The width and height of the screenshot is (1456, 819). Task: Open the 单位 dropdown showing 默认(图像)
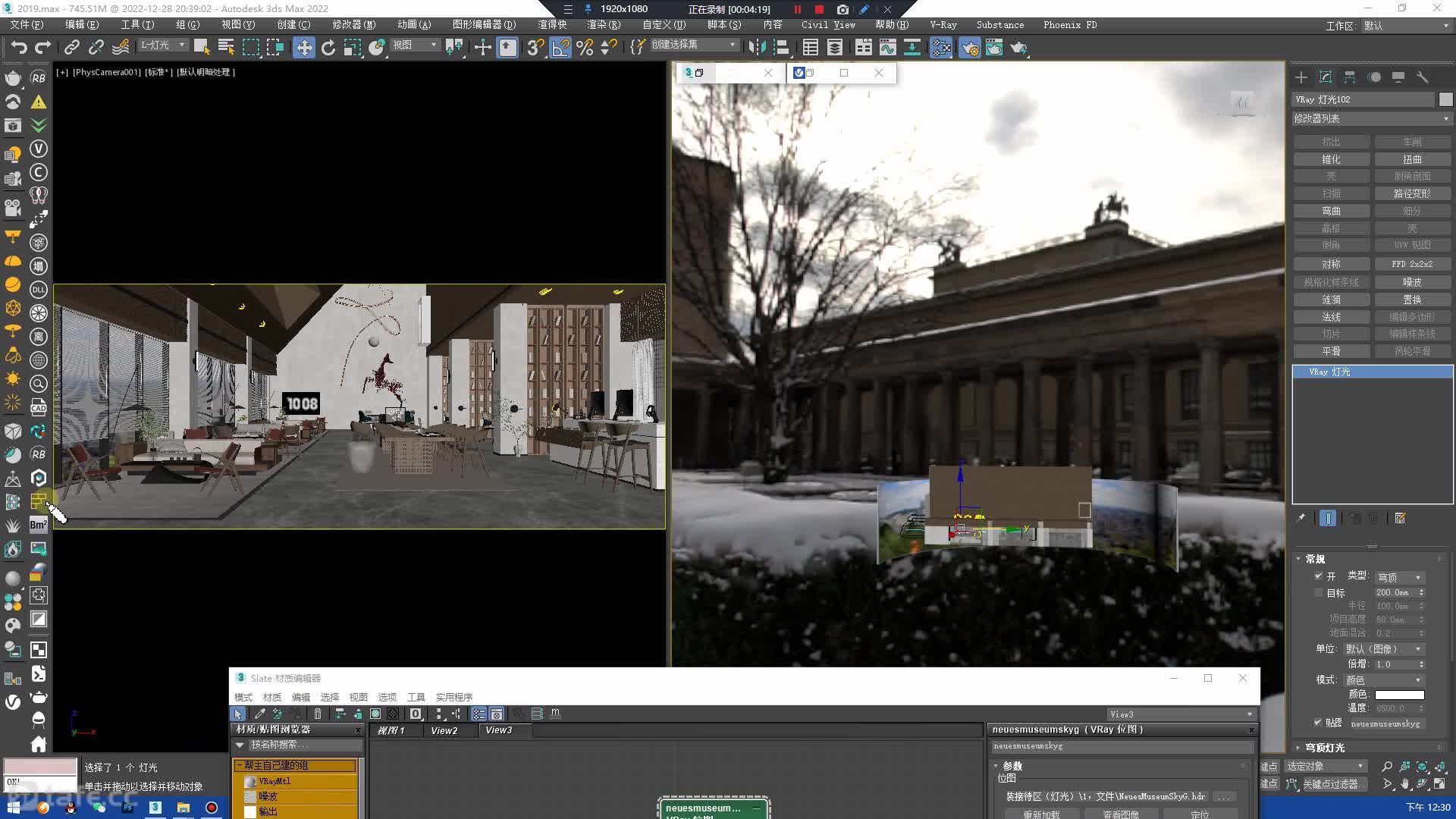pyautogui.click(x=1384, y=649)
